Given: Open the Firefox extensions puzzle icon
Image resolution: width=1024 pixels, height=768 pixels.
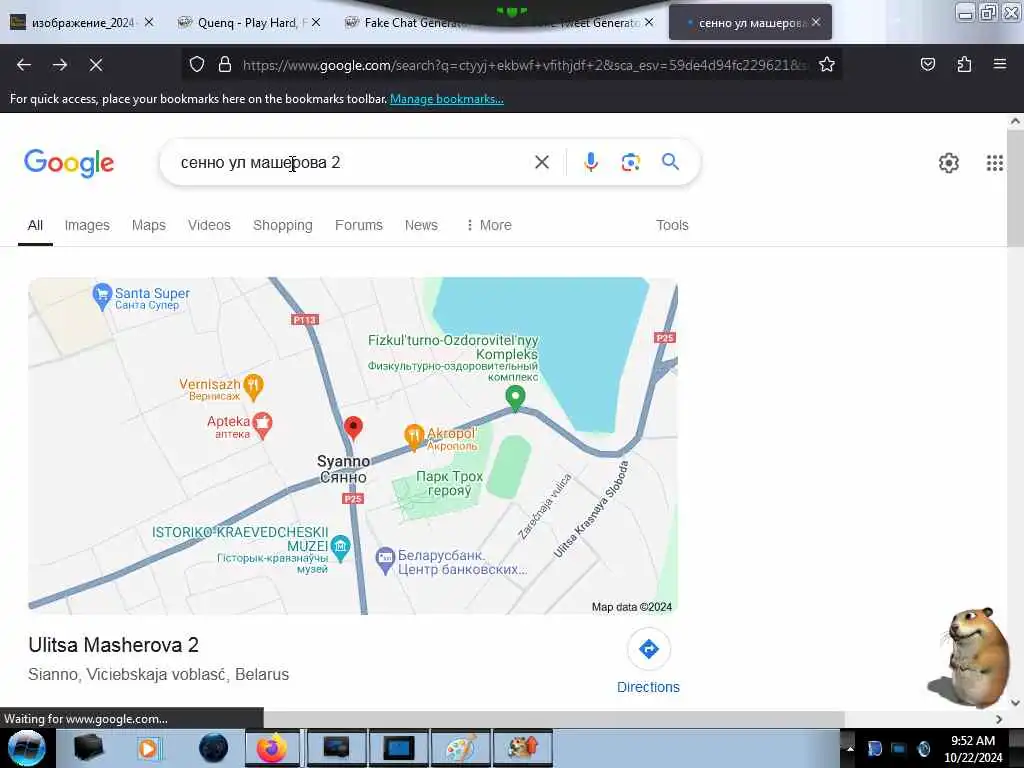Looking at the screenshot, I should coord(964,64).
